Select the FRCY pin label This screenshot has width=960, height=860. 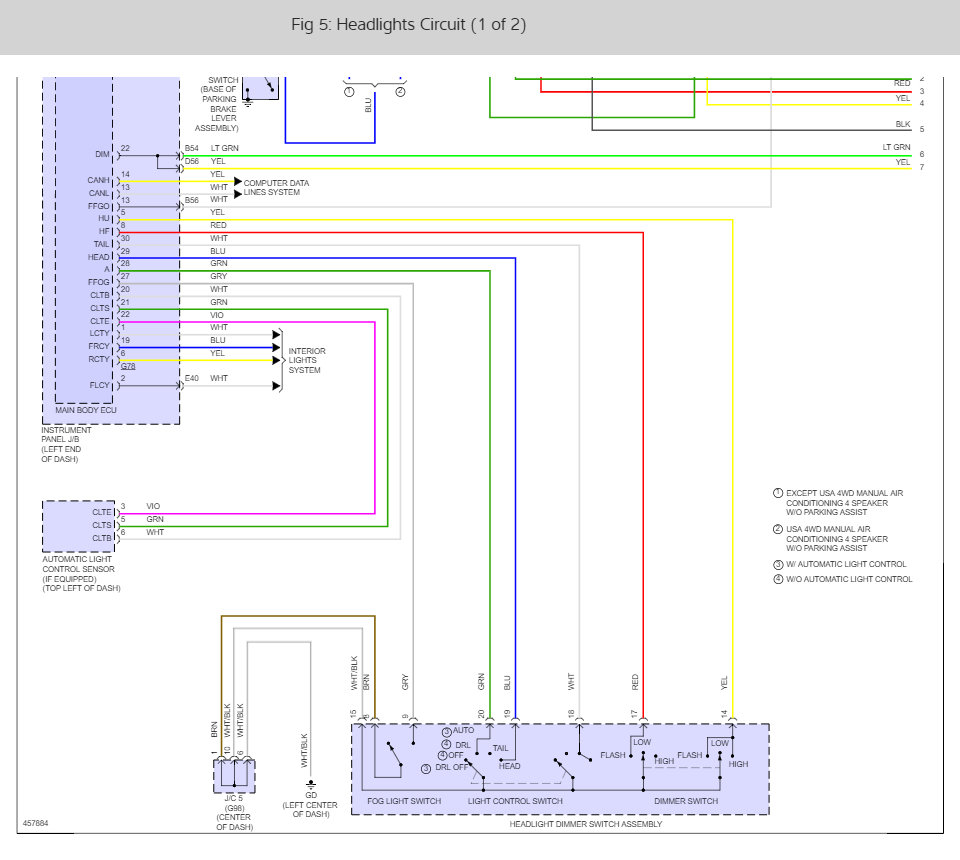99,346
